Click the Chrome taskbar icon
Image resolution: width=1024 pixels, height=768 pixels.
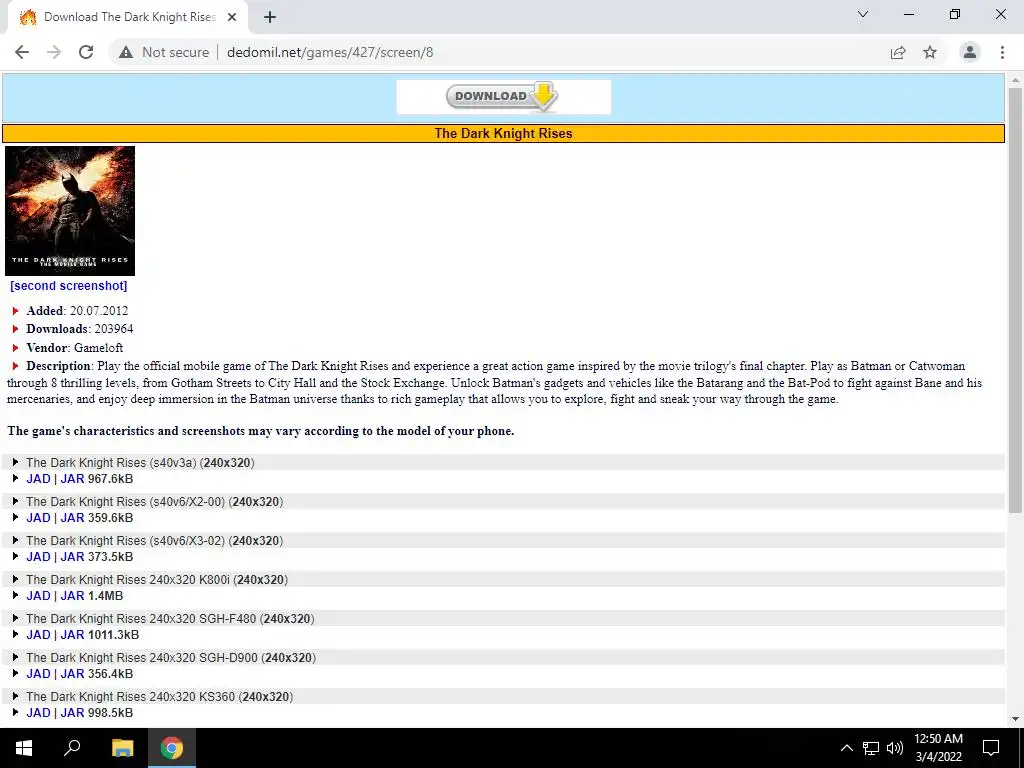coord(172,748)
